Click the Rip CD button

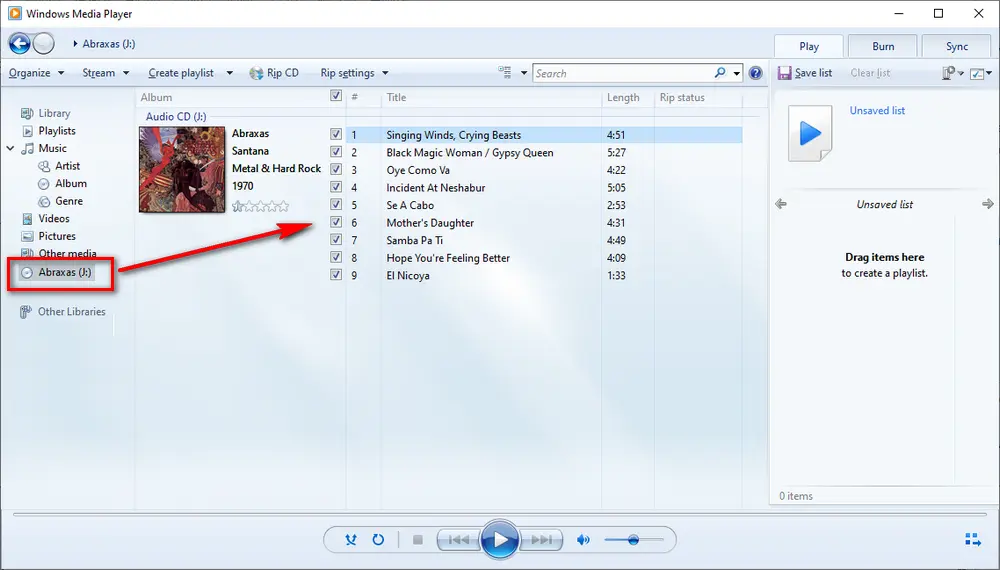(x=274, y=73)
